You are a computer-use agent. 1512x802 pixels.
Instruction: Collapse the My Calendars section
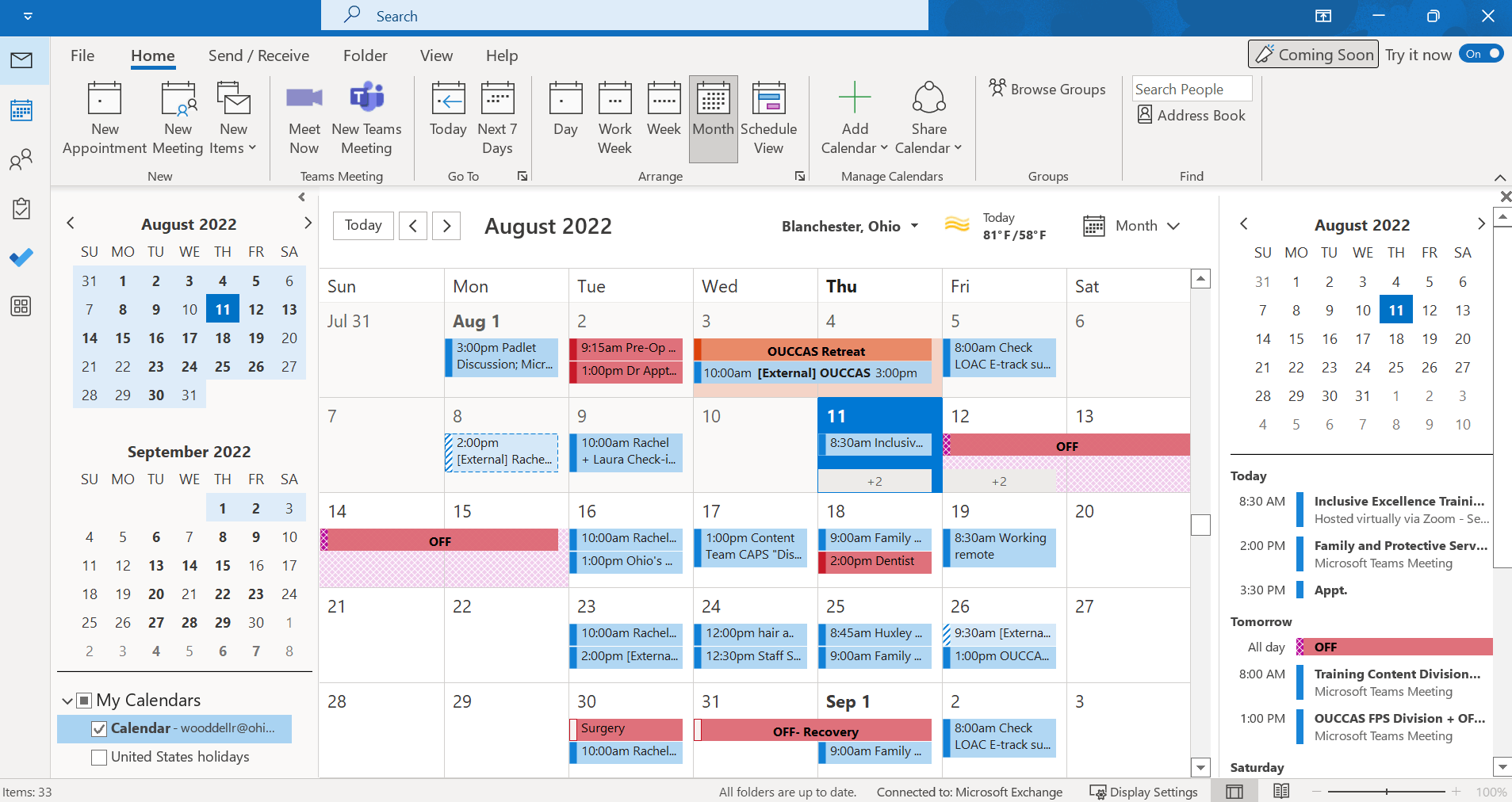67,700
